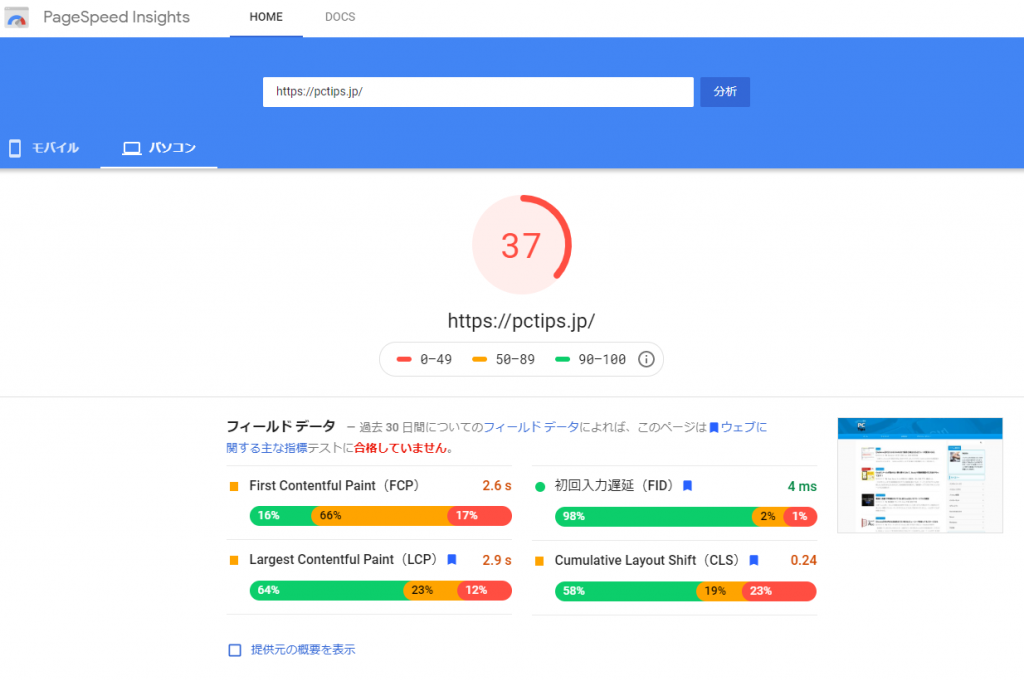
Task: Click the LCP distribution bar
Action: click(x=381, y=590)
